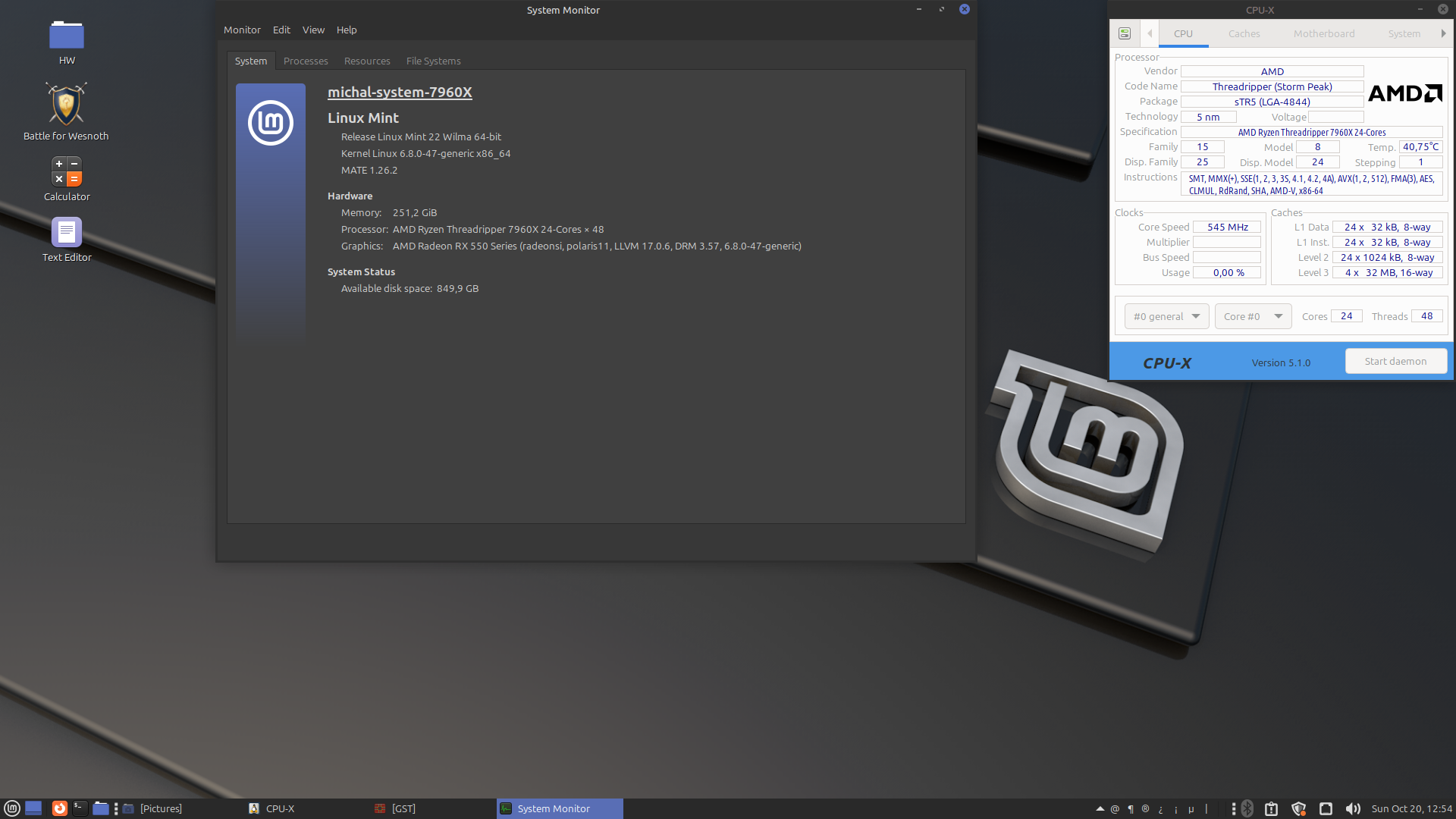Click the CPU-X hamburger menu icon

pyautogui.click(x=1125, y=33)
